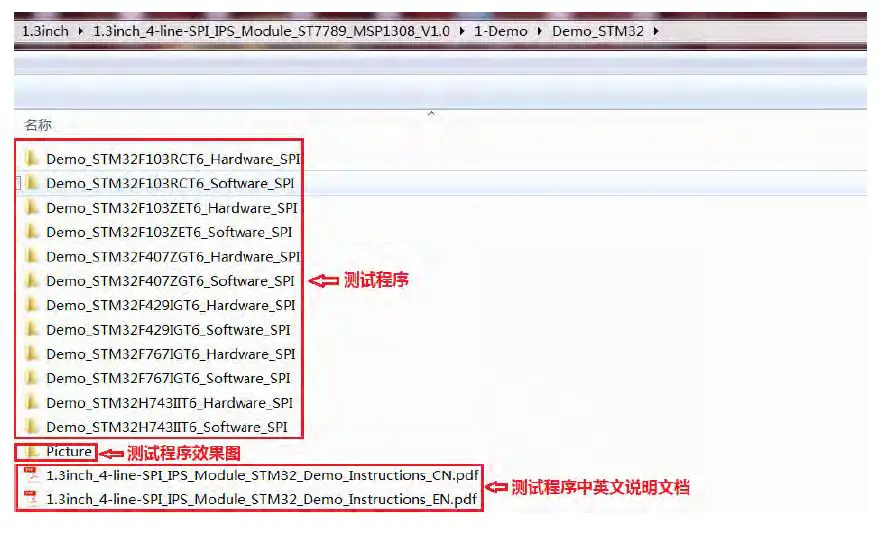Viewport: 880px width, 533px height.
Task: Select the Picture folder name
Action: [69, 452]
